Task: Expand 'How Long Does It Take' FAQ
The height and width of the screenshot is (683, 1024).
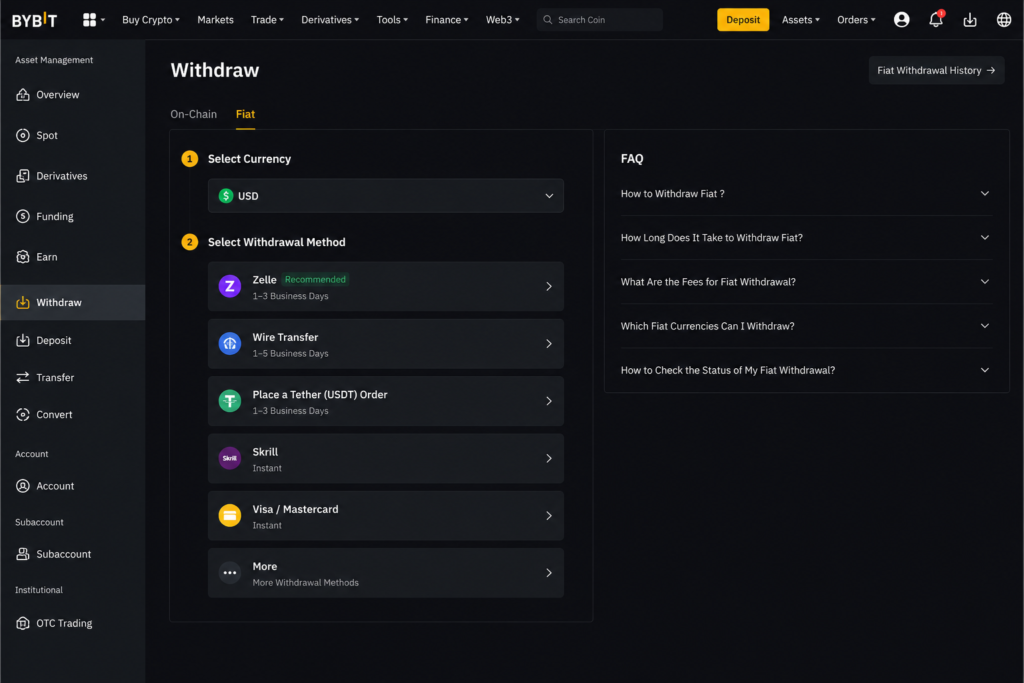Action: pyautogui.click(x=806, y=238)
